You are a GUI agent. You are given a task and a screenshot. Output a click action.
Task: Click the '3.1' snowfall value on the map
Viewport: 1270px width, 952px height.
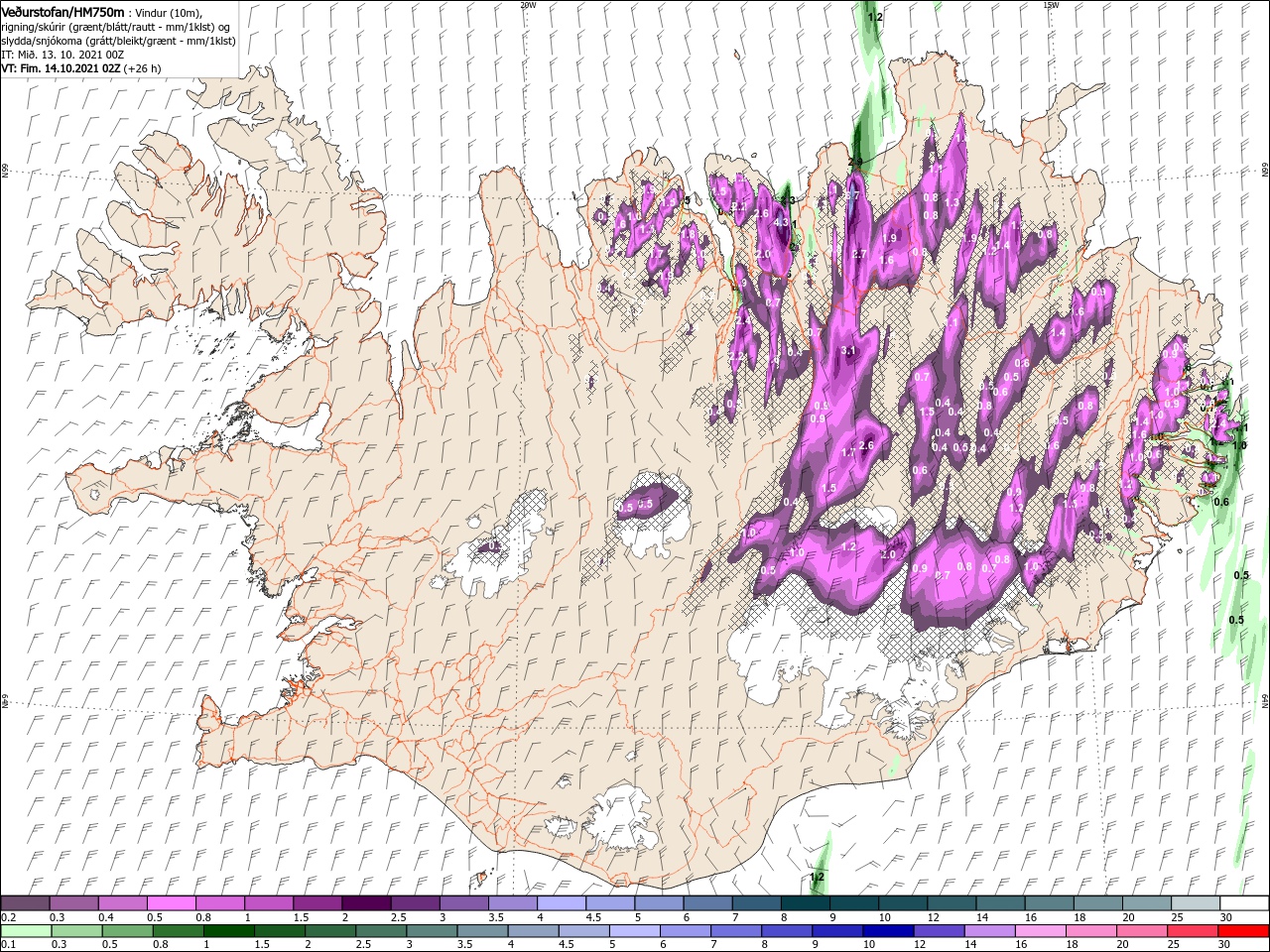coord(848,352)
